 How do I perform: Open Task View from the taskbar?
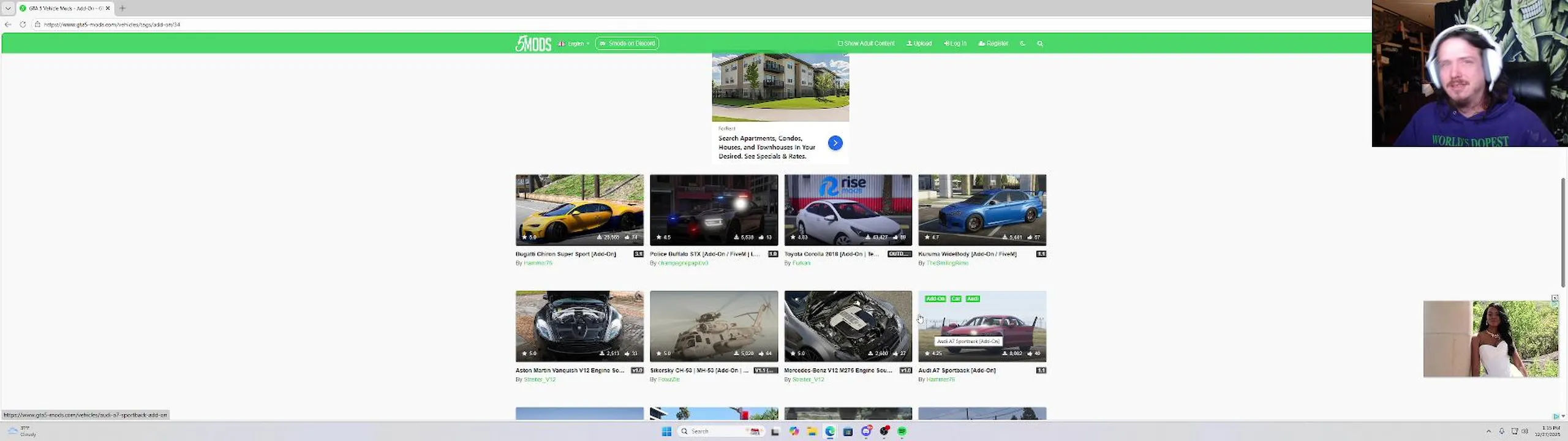pos(775,431)
